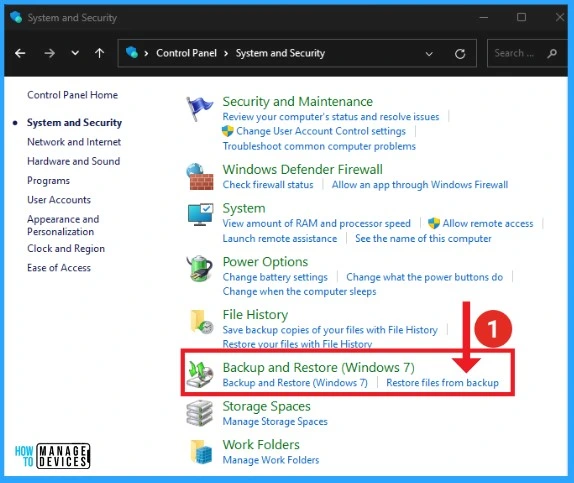Open Windows Defender Firewall heading
The height and width of the screenshot is (483, 574).
click(303, 170)
